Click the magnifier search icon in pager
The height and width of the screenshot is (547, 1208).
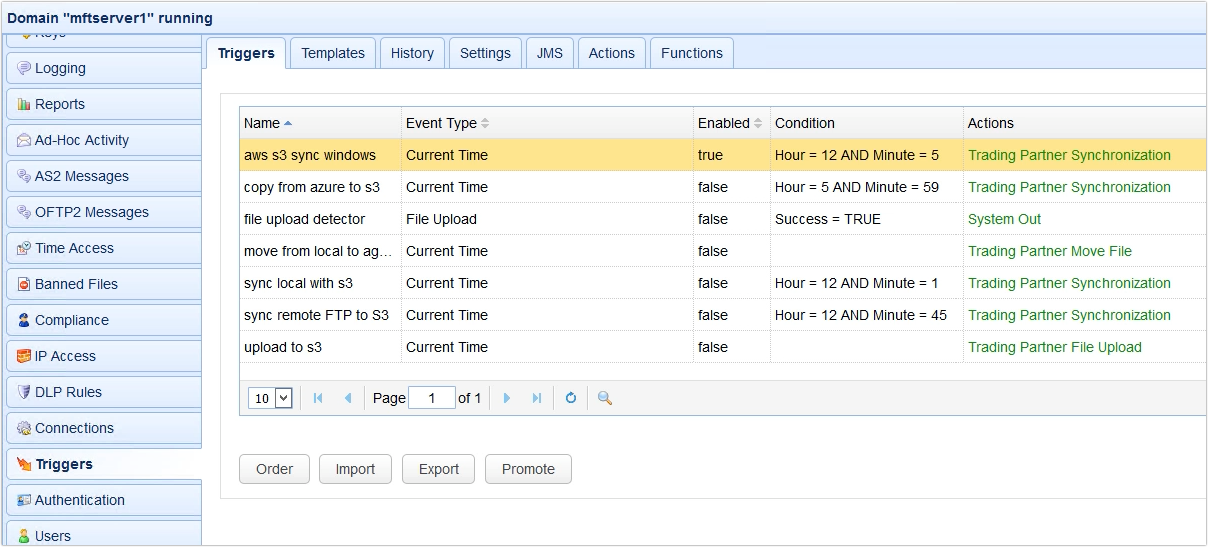pos(604,398)
